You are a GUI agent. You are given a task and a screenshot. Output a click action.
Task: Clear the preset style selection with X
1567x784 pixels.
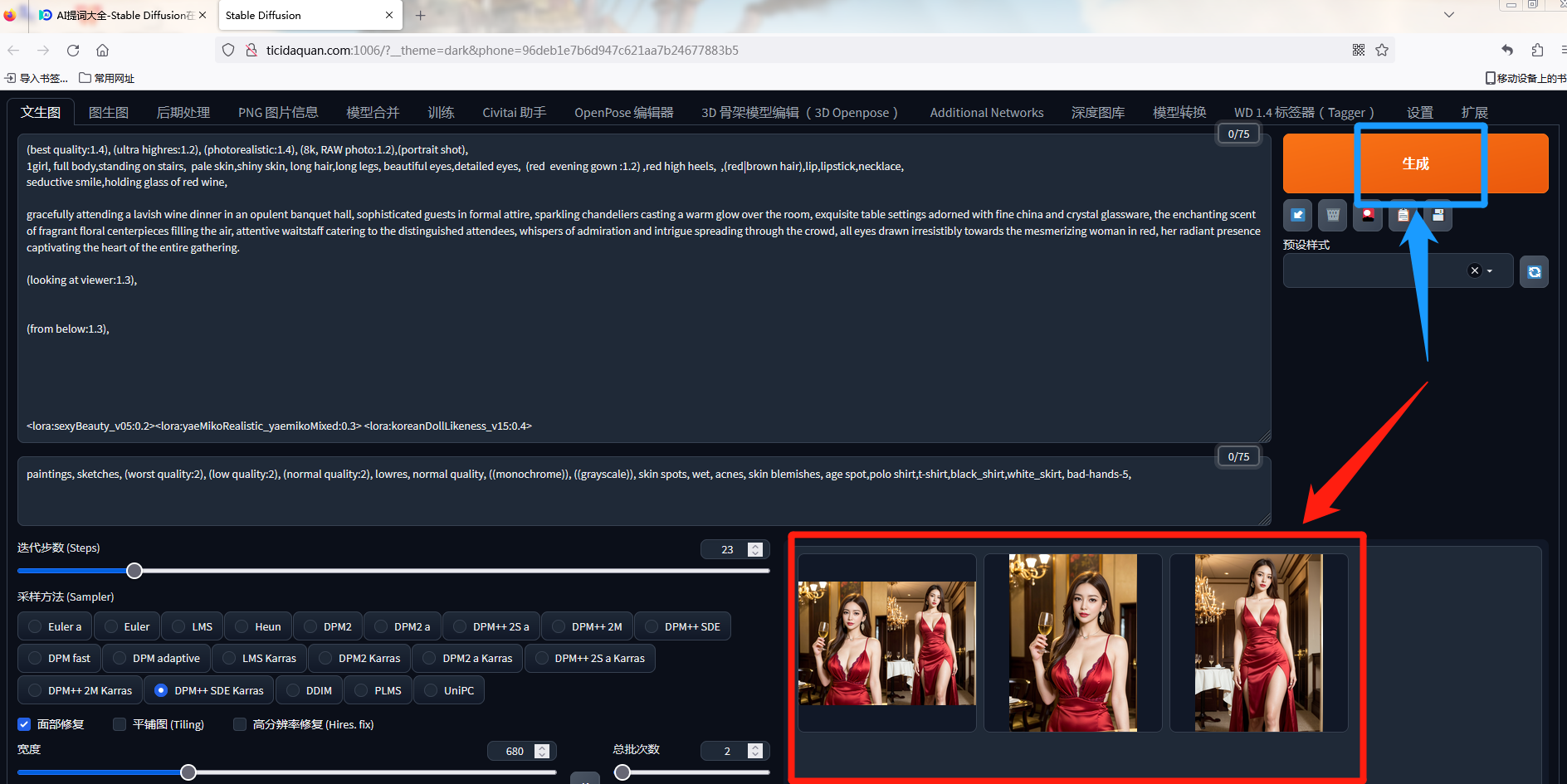[x=1474, y=270]
